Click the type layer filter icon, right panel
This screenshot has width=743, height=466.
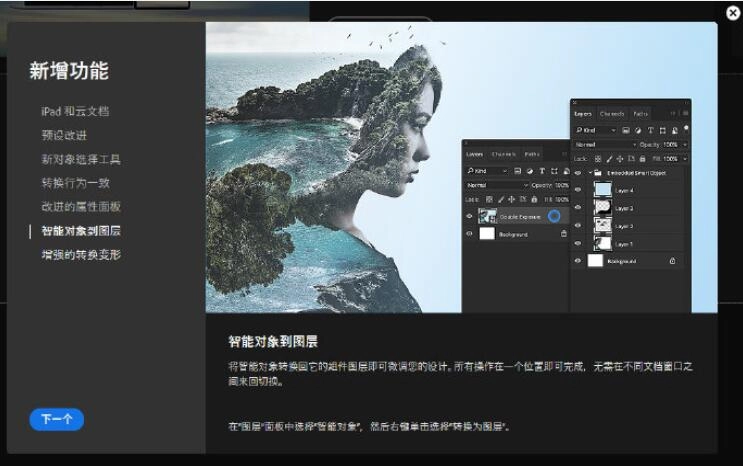coord(651,130)
